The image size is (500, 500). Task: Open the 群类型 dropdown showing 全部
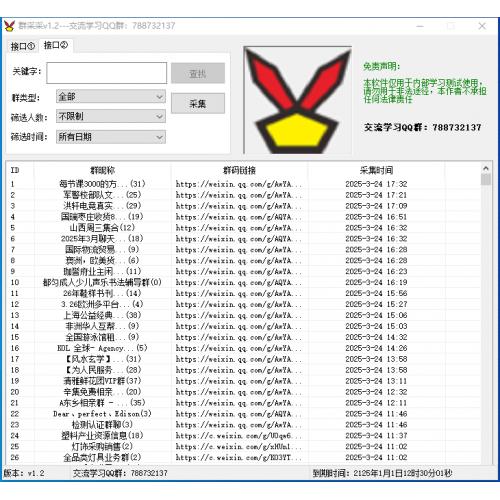click(111, 97)
